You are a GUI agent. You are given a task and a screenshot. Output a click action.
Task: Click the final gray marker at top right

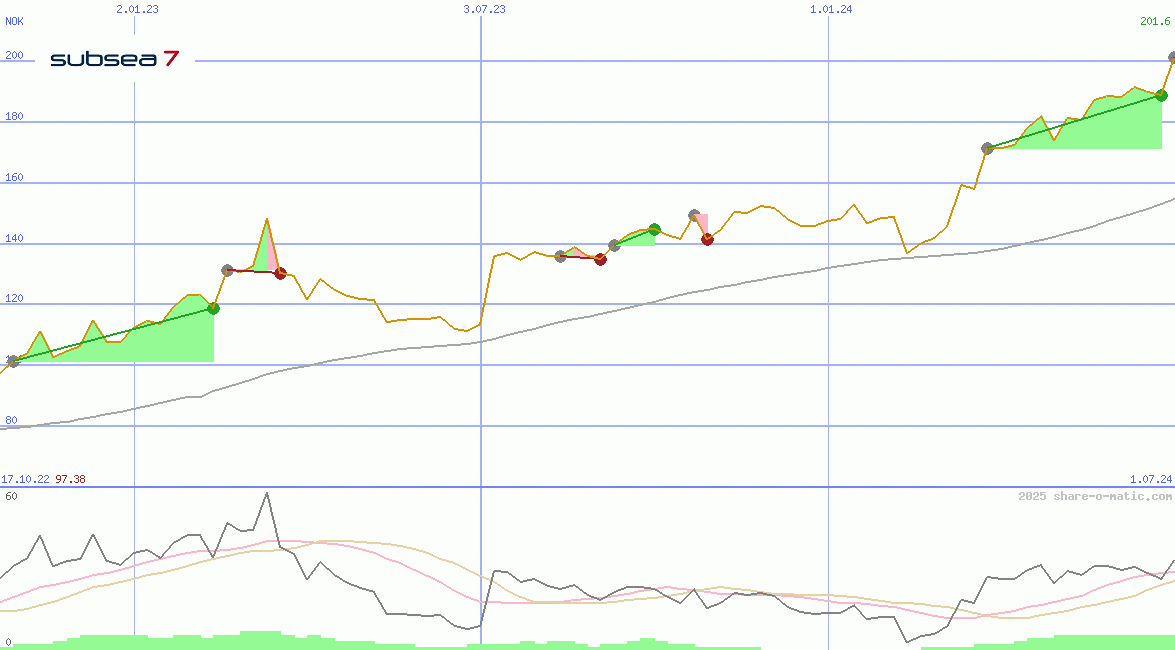click(x=1172, y=58)
